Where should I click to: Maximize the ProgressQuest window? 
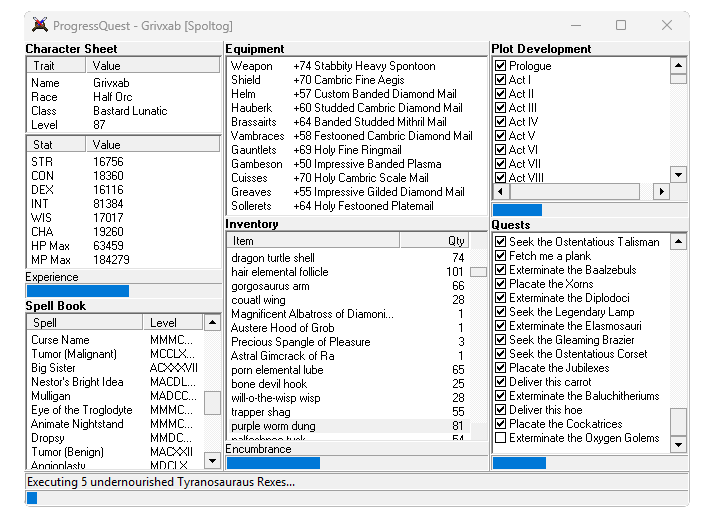point(621,25)
